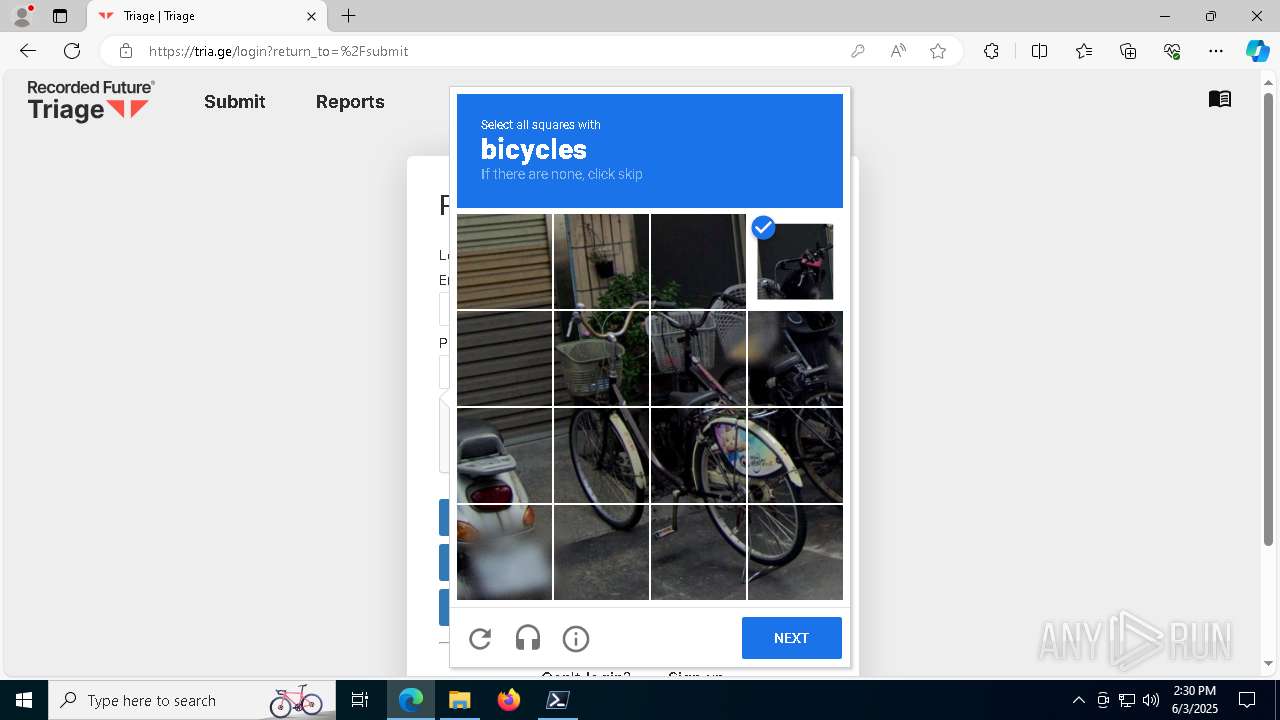
Task: Open Settings and more ellipsis menu
Action: click(x=1216, y=51)
